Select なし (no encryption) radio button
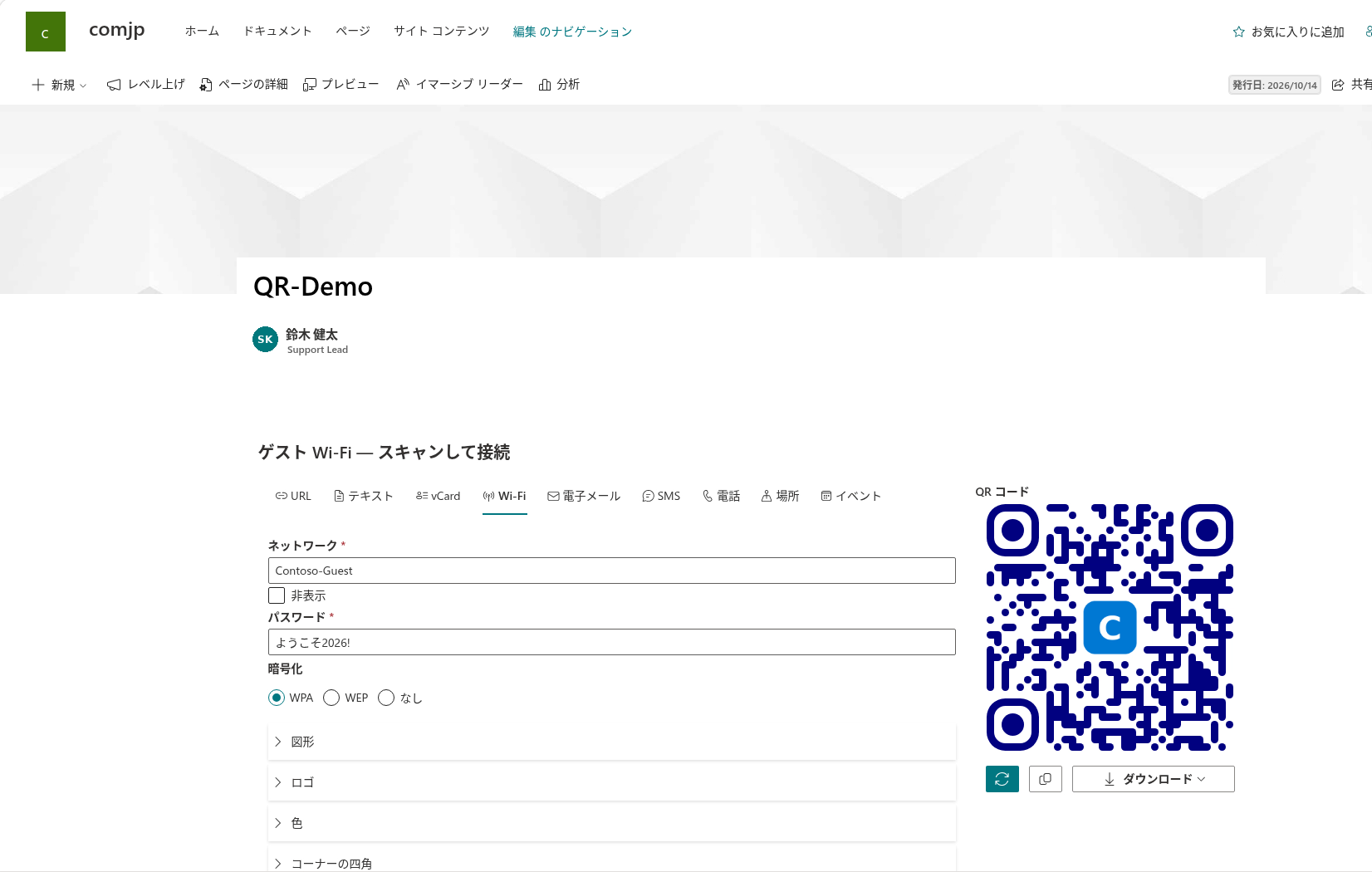 coord(386,698)
